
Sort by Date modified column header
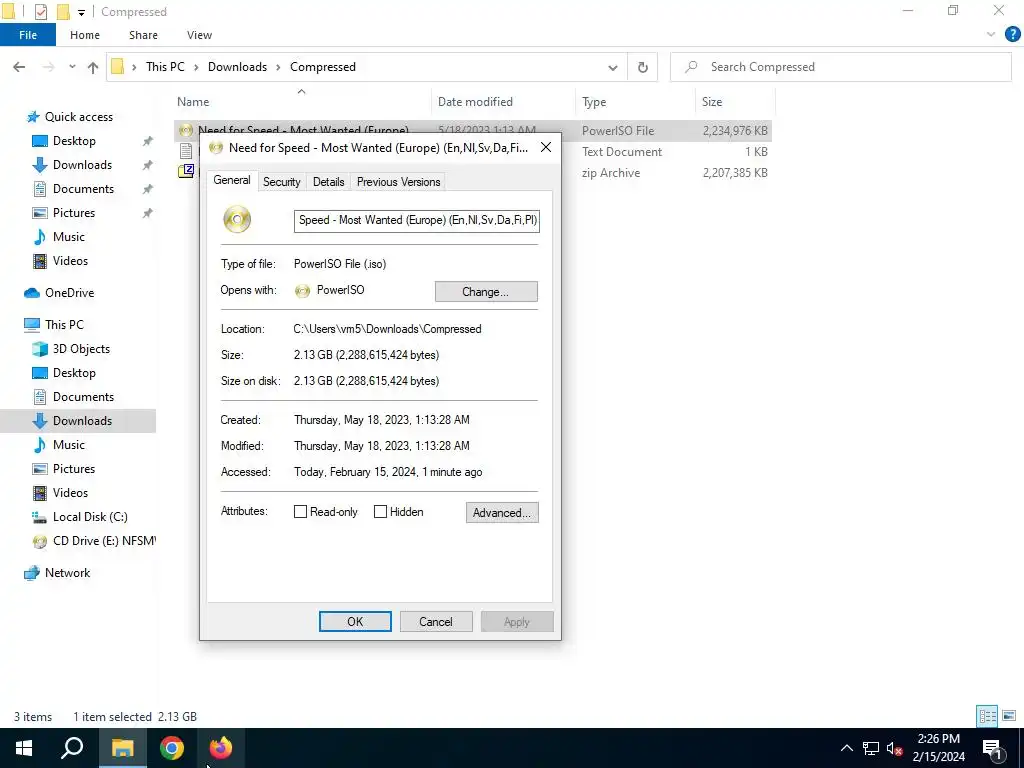coord(504,102)
